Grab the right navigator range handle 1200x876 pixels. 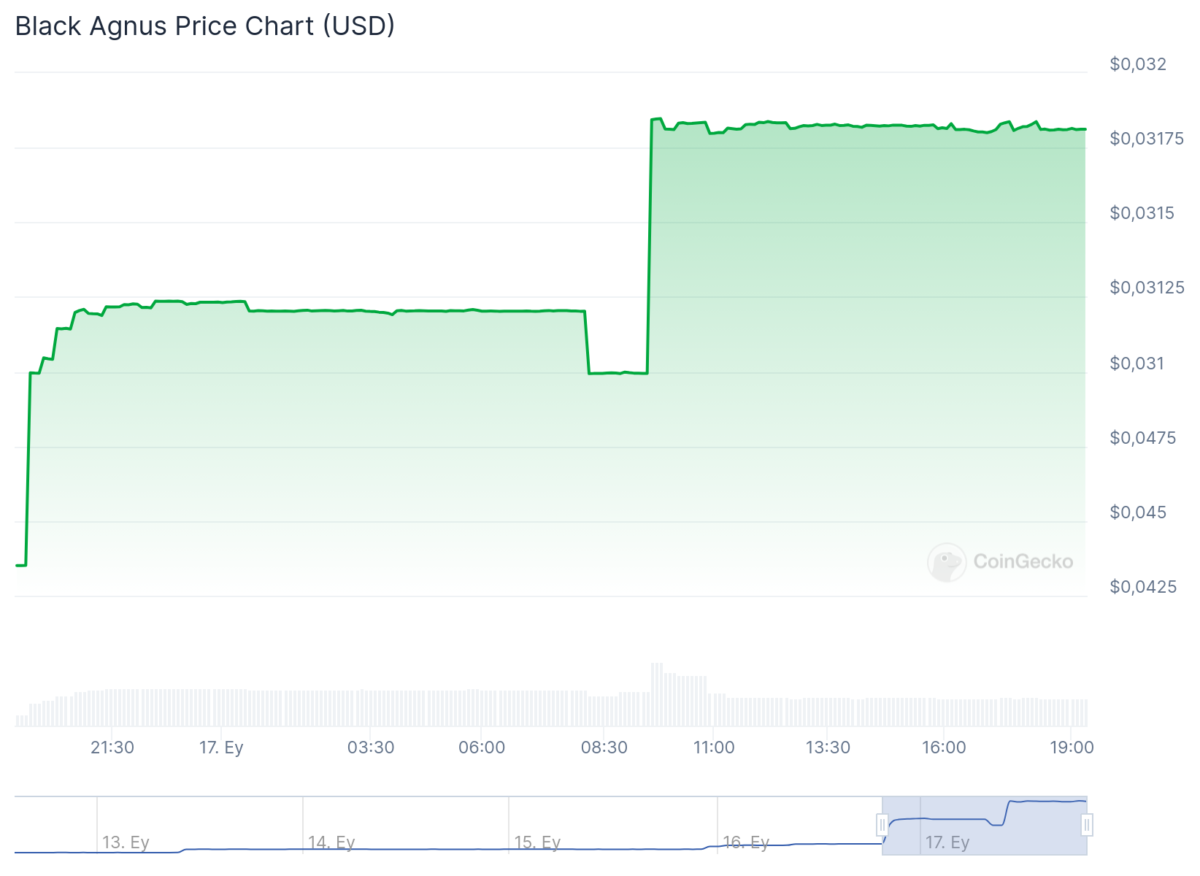point(1087,825)
